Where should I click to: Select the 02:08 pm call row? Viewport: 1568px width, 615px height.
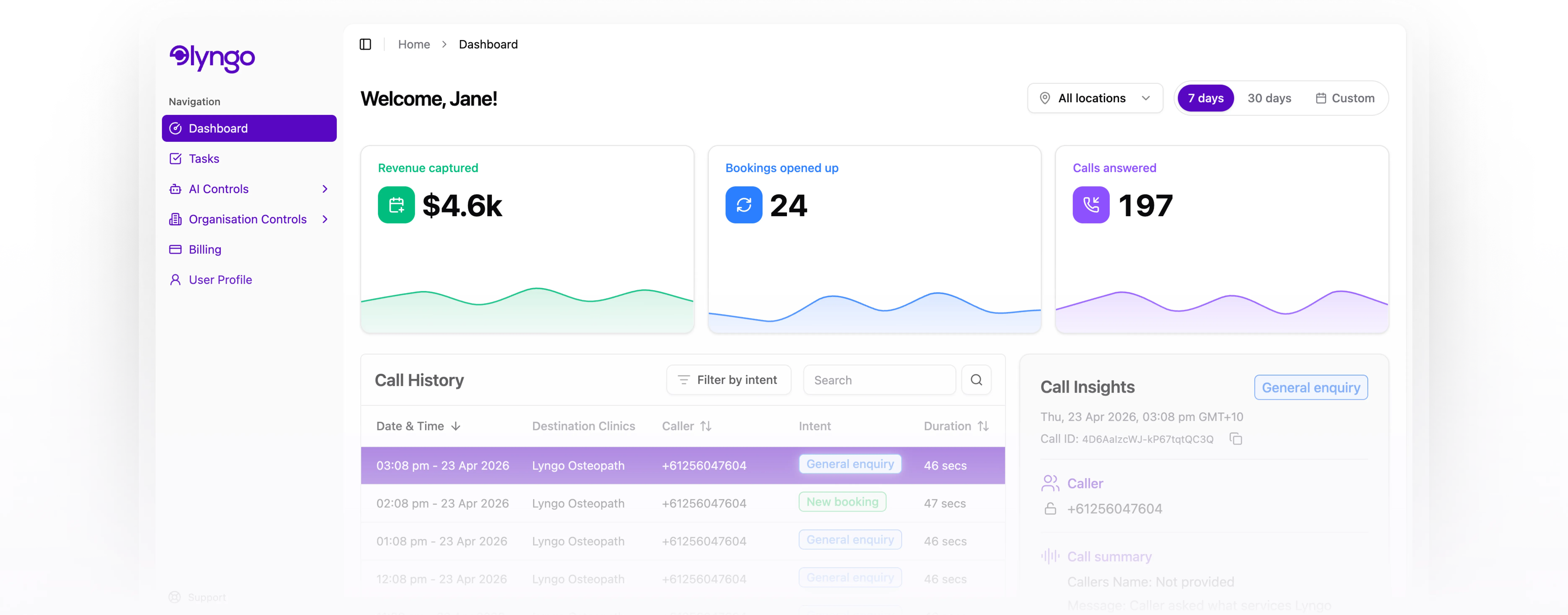(683, 504)
